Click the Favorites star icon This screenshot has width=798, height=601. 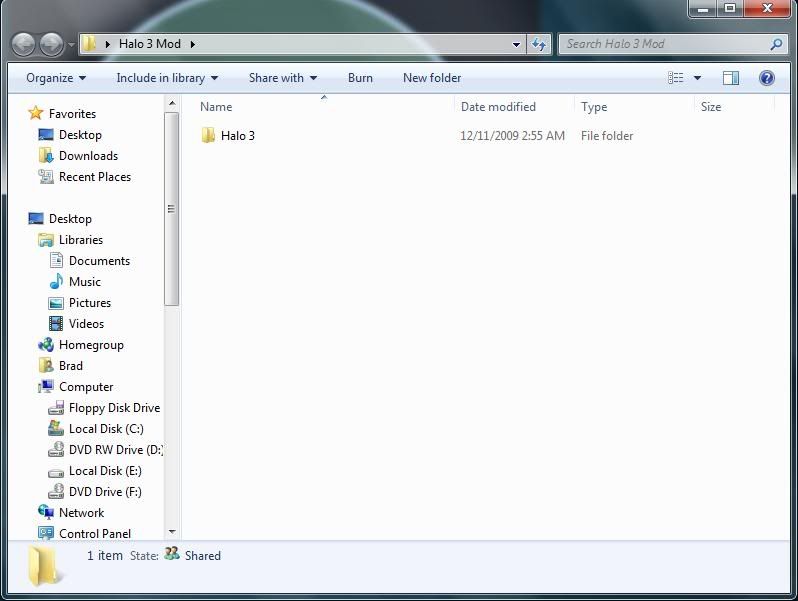click(36, 112)
